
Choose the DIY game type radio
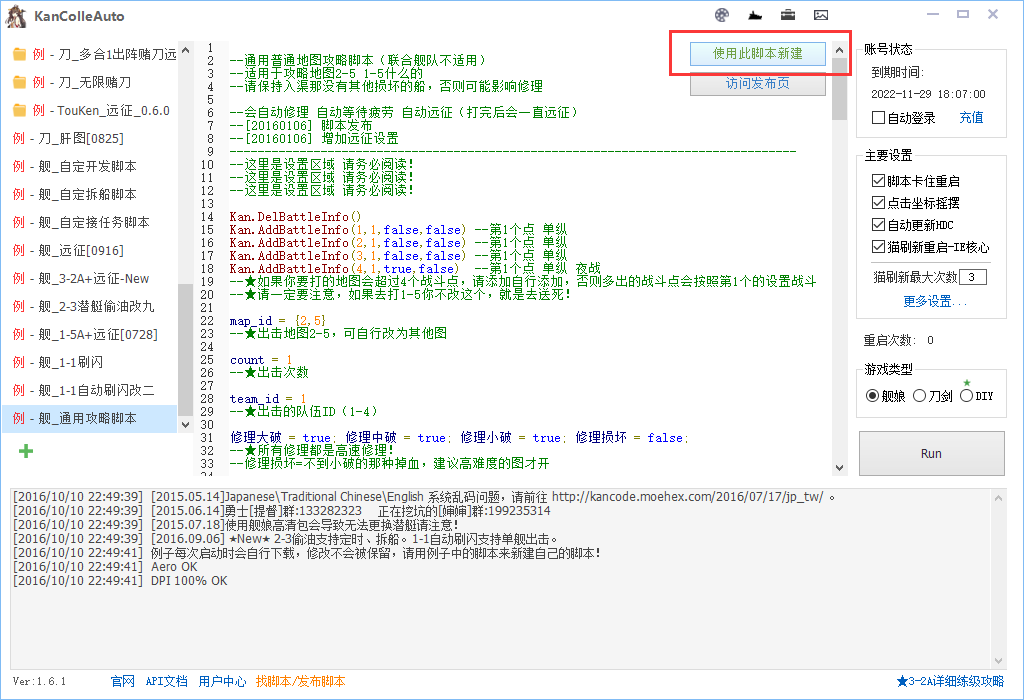(x=966, y=396)
